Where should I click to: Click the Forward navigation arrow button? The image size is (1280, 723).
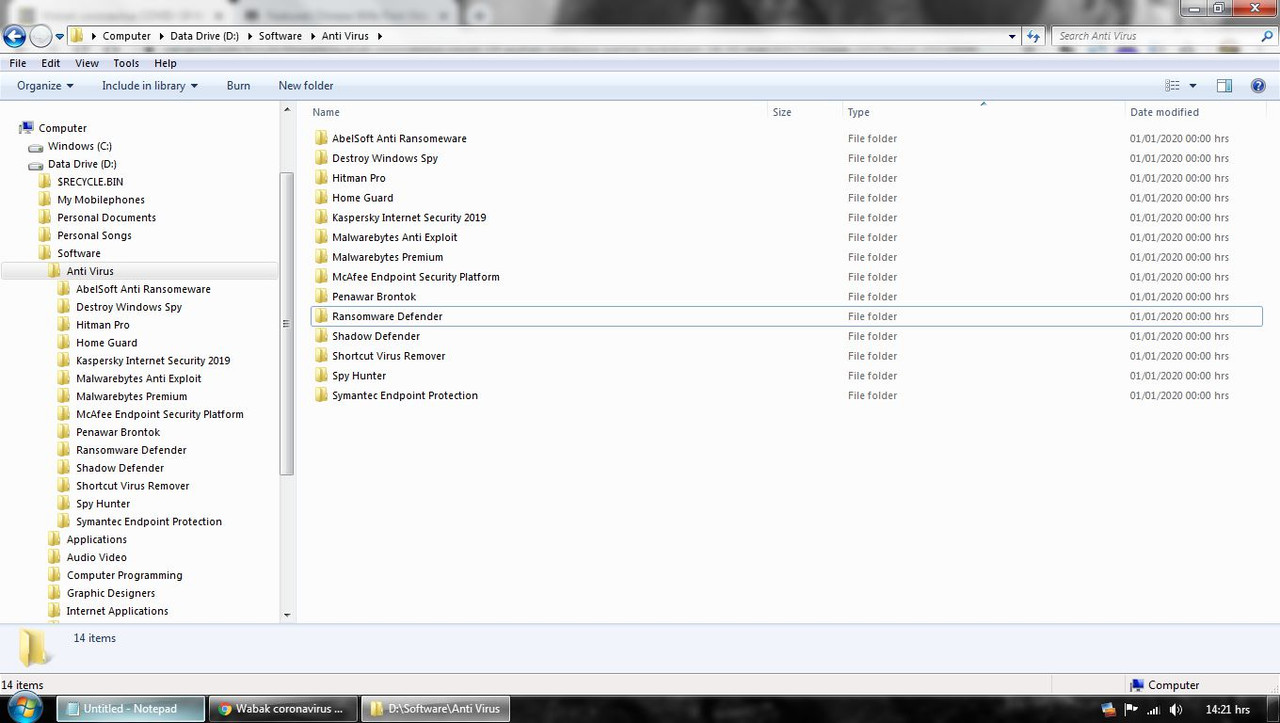point(40,36)
